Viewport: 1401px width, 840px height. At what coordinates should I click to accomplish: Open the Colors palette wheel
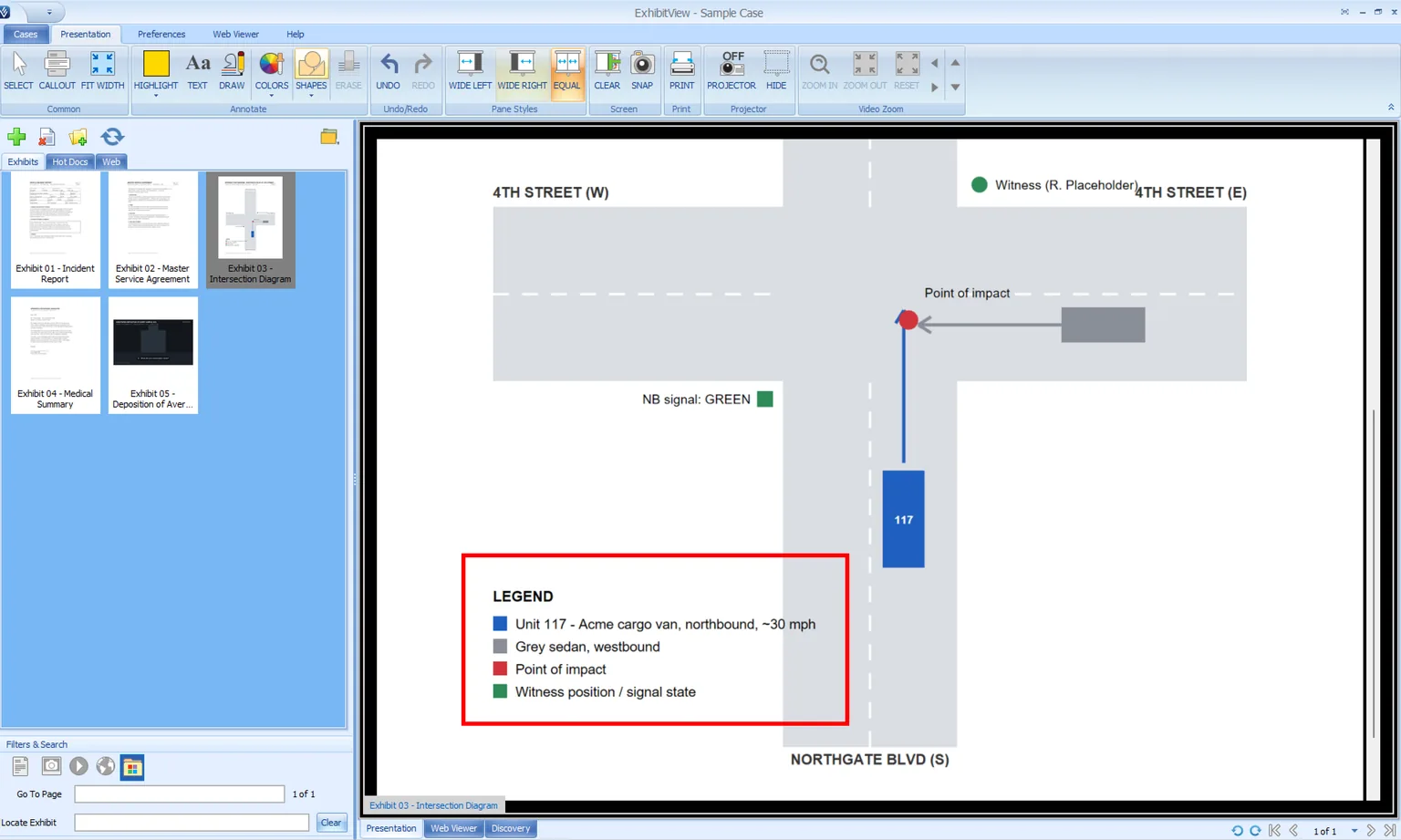tap(271, 68)
